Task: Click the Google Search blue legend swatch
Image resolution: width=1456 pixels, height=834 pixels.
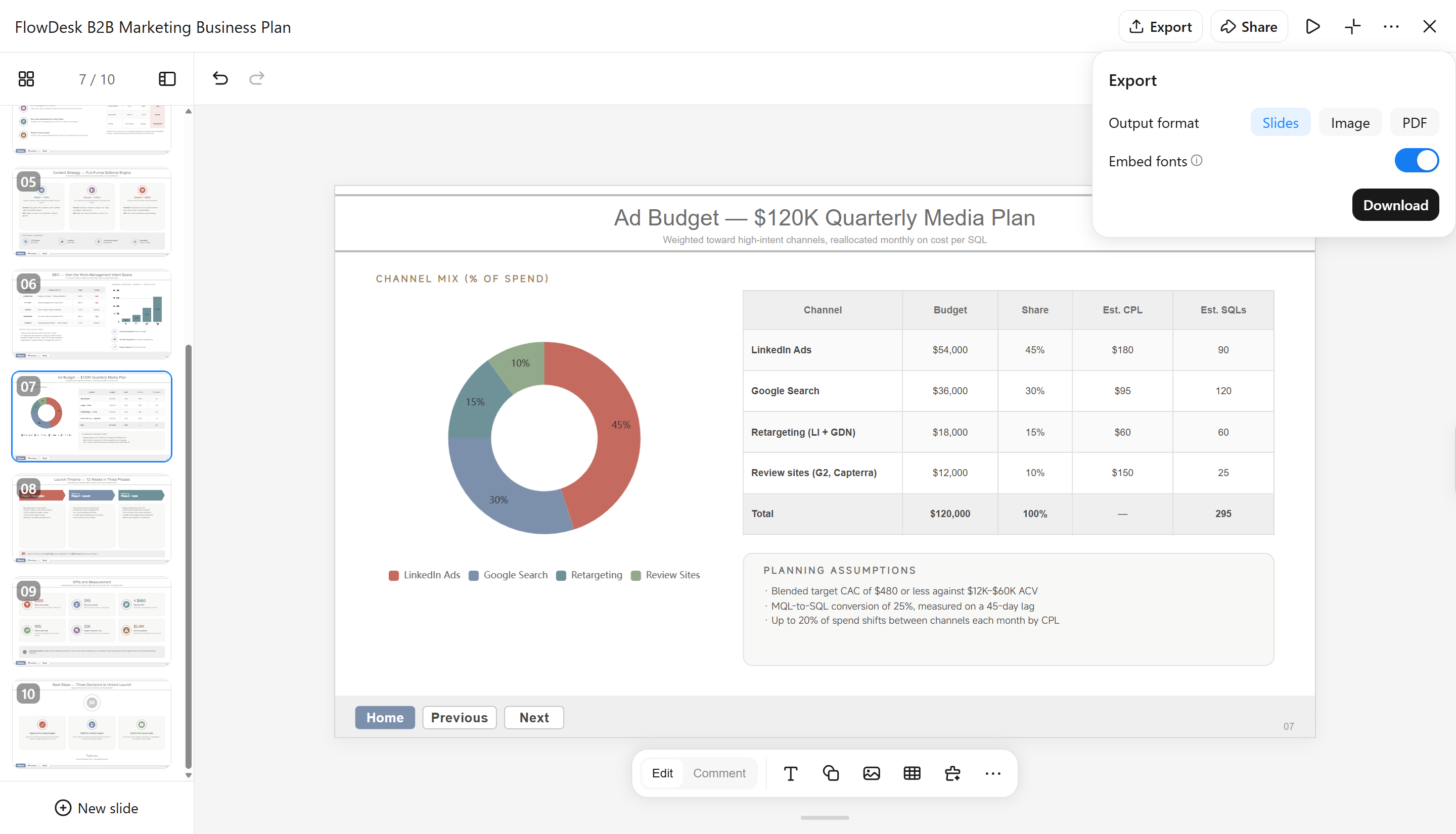Action: coord(474,576)
